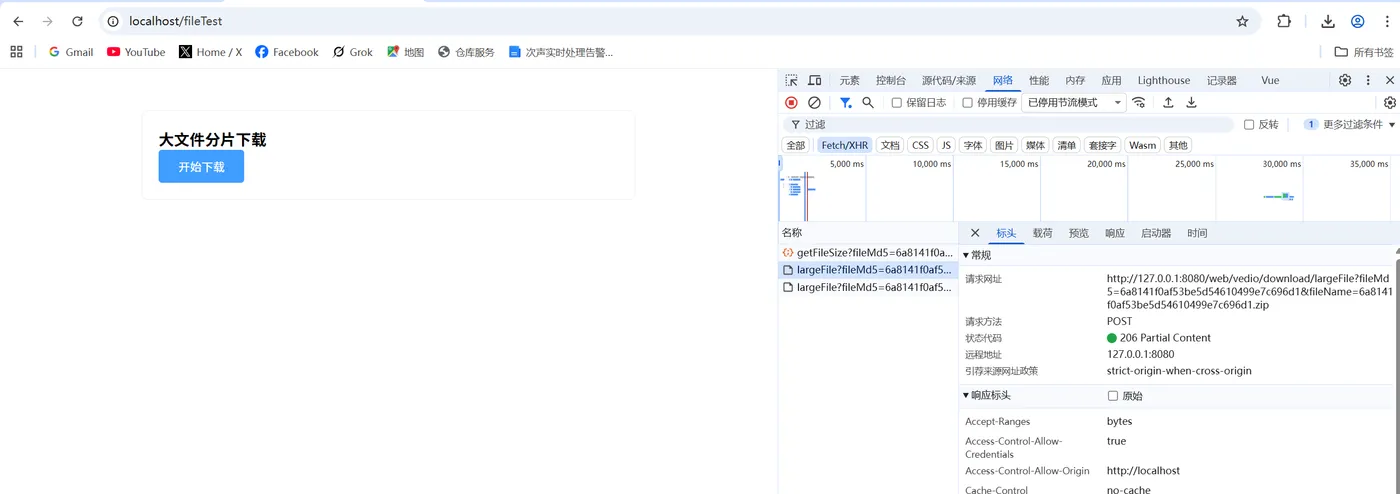Viewport: 1400px width, 494px height.
Task: Open the Home / X bookmark
Action: pyautogui.click(x=211, y=52)
